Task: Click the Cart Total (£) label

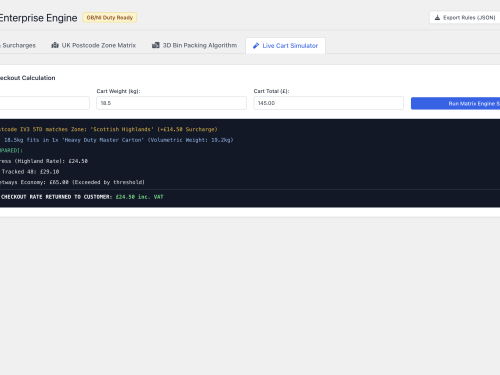Action: [x=271, y=91]
